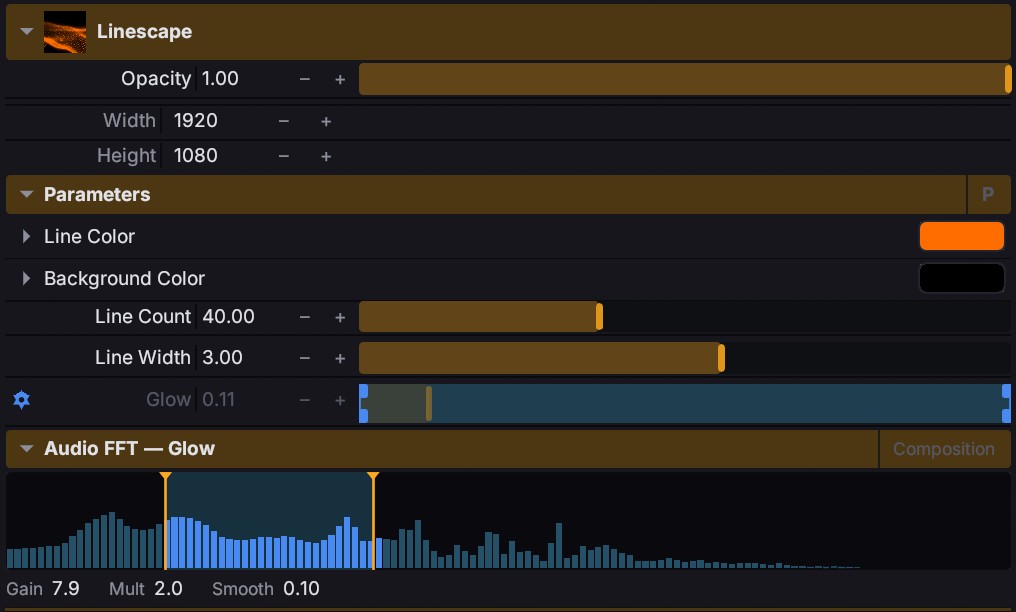The width and height of the screenshot is (1016, 612).
Task: Click the Background Color label
Action: (x=124, y=278)
